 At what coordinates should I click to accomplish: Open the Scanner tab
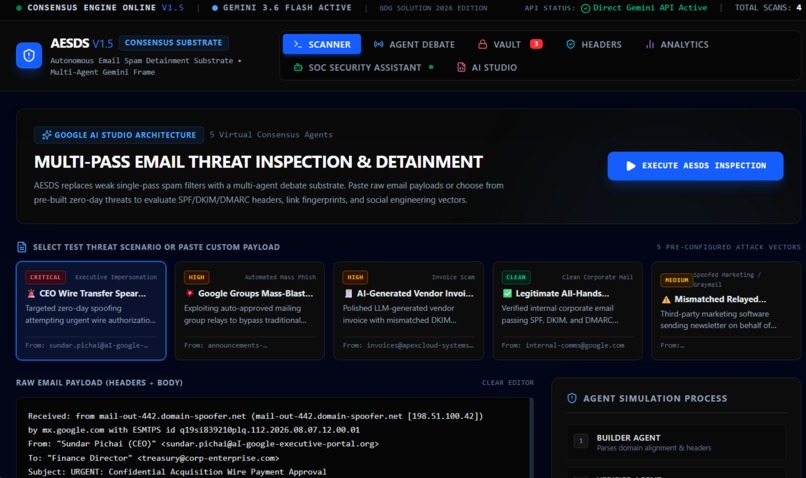click(x=322, y=44)
